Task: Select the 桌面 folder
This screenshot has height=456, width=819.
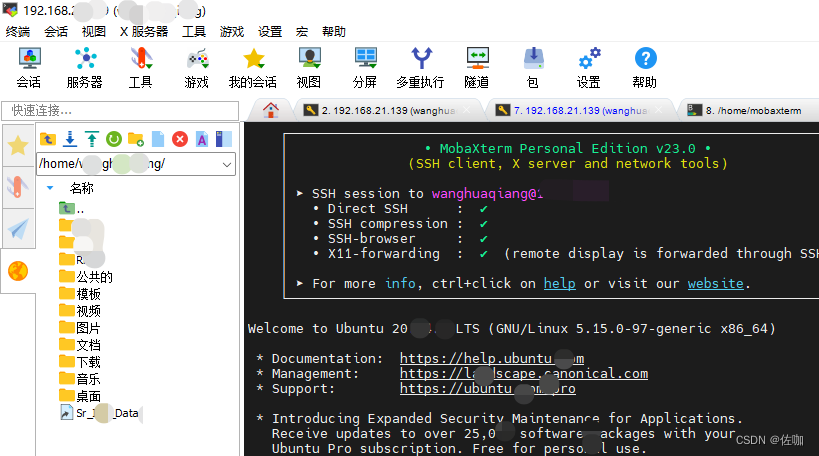Action: [x=80, y=396]
